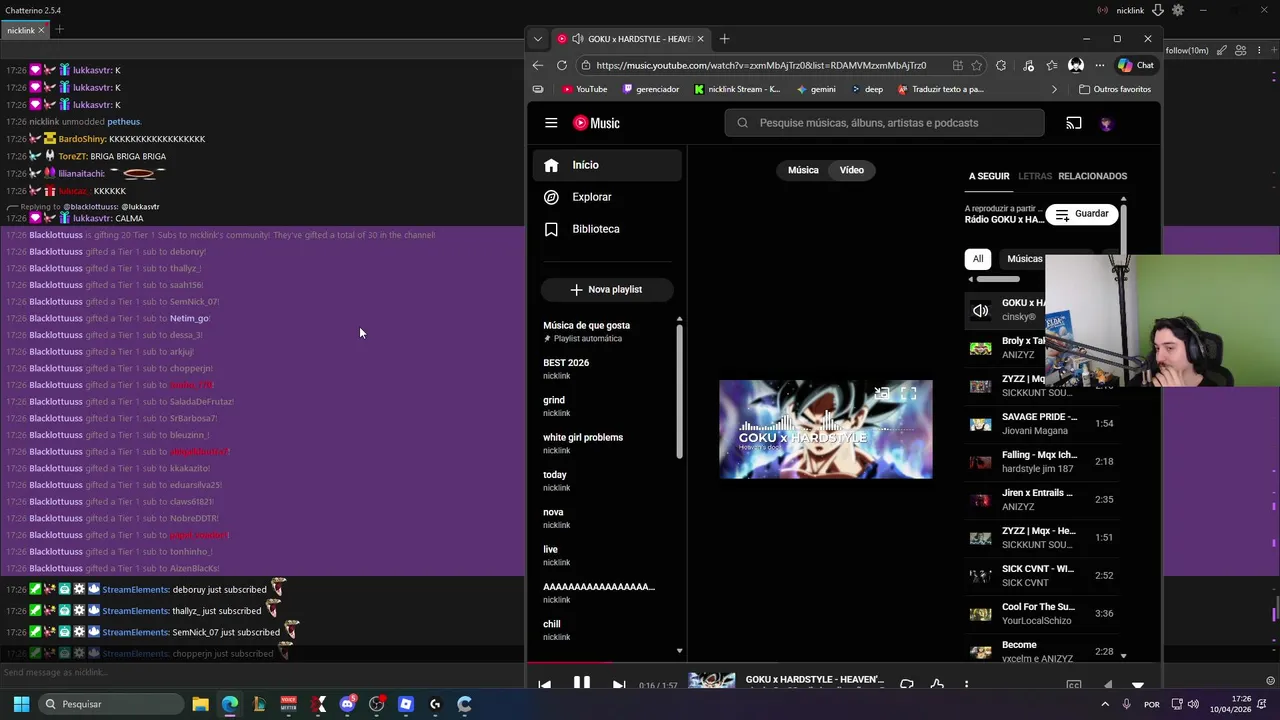The height and width of the screenshot is (720, 1280).
Task: Reload the page in Edge
Action: click(562, 65)
